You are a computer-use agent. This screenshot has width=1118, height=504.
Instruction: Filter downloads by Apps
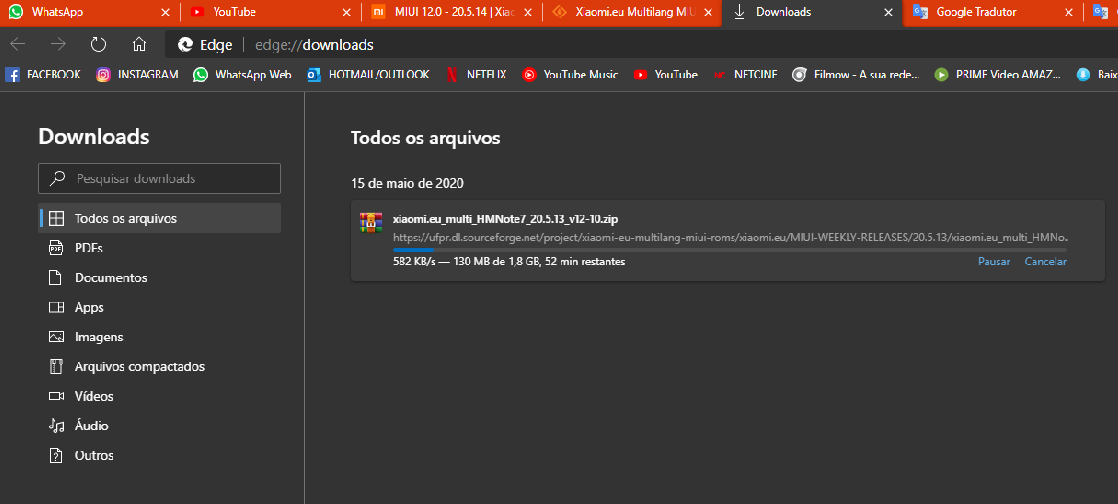tap(159, 307)
